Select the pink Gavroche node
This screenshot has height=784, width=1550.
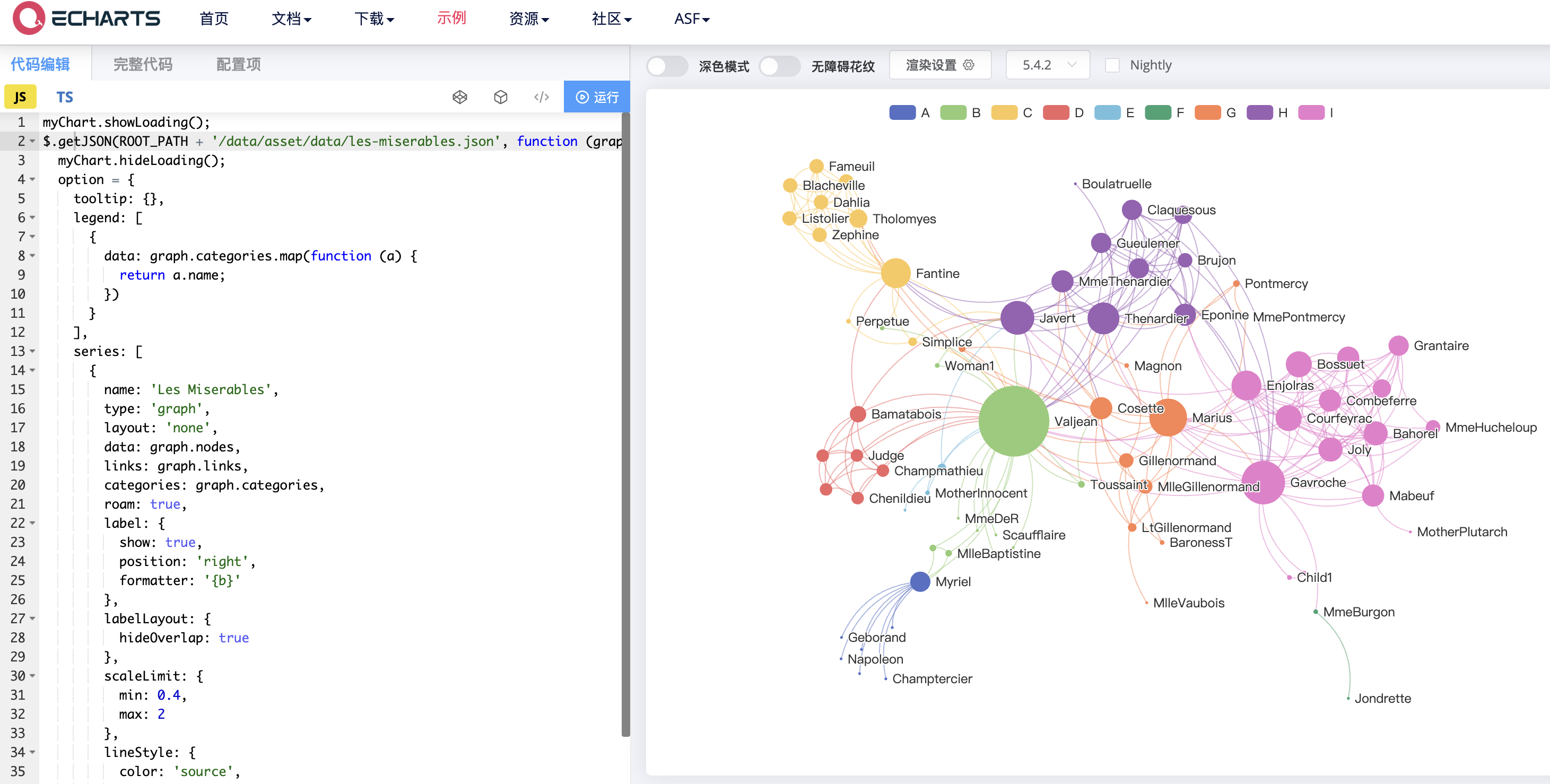pyautogui.click(x=1263, y=483)
